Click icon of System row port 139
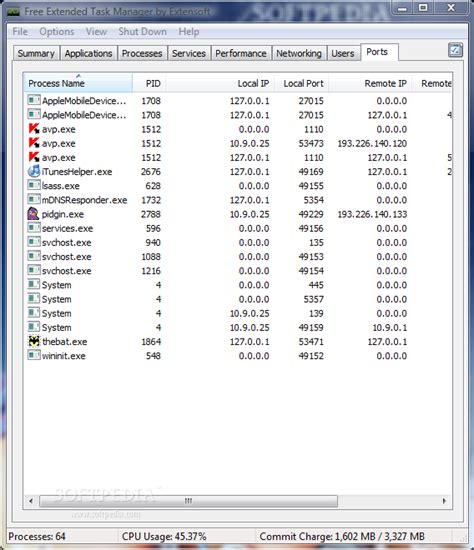Image resolution: width=474 pixels, height=550 pixels. coord(34,313)
